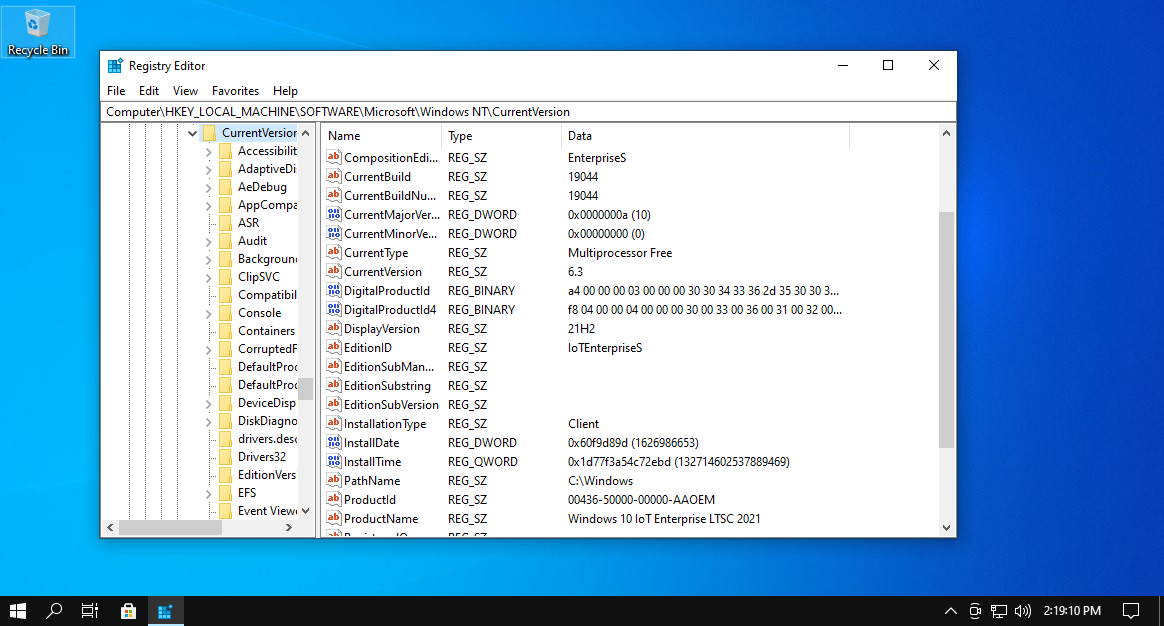The height and width of the screenshot is (626, 1164).
Task: Launch Microsoft Store from taskbar
Action: point(128,610)
